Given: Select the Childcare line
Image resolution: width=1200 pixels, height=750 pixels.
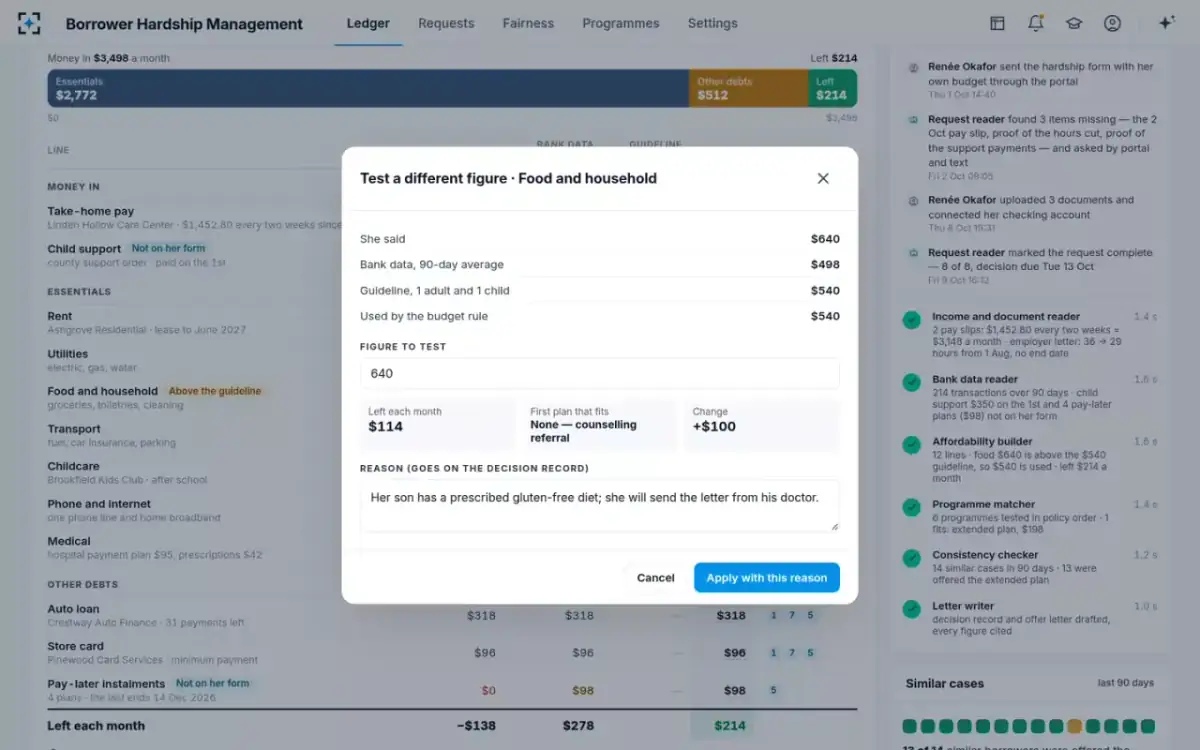Looking at the screenshot, I should pos(74,466).
